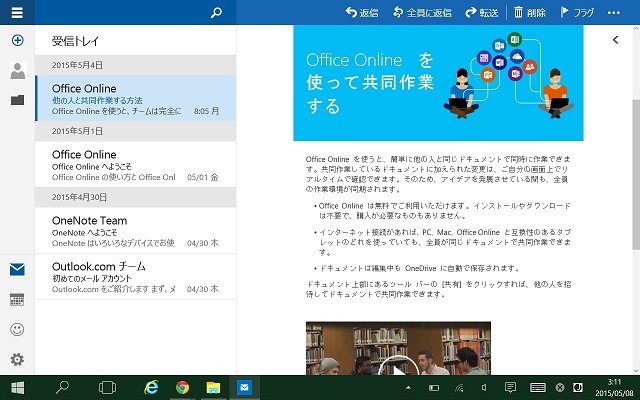
Task: Delete message with 削除
Action: pos(529,12)
